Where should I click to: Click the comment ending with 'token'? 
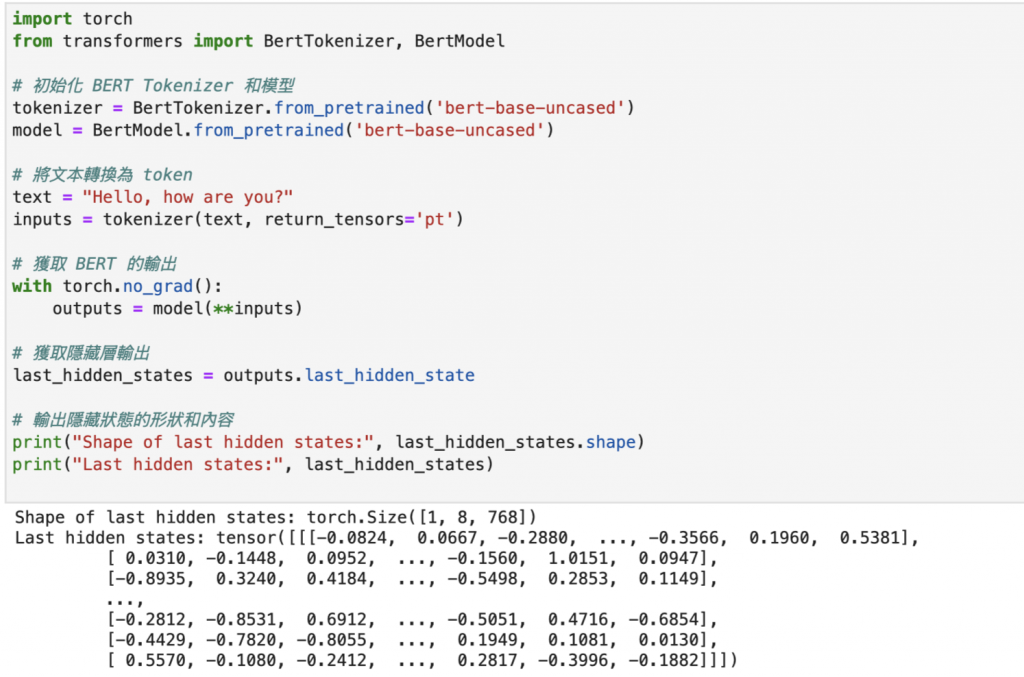[x=103, y=174]
